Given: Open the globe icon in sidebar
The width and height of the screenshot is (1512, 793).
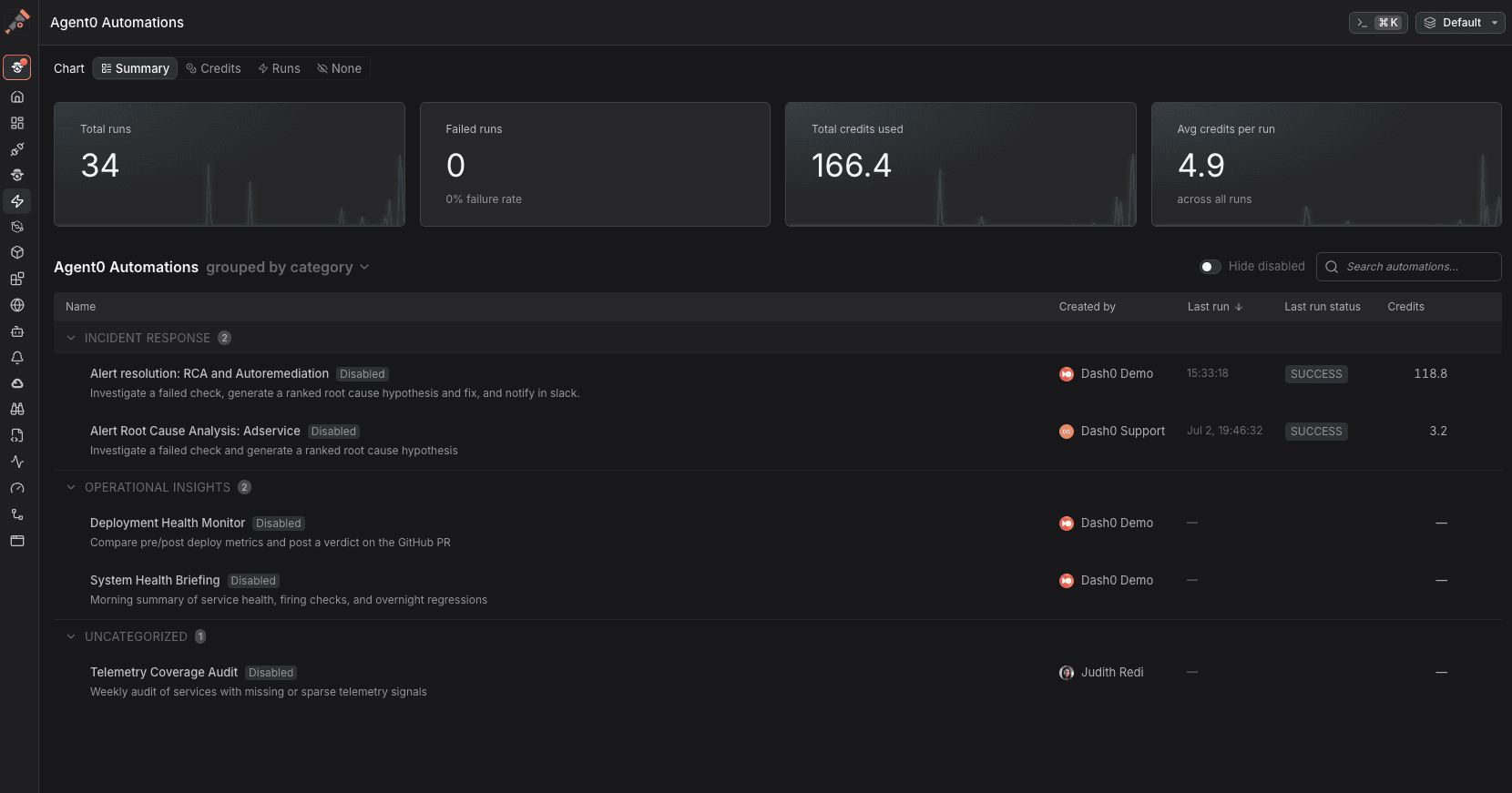Looking at the screenshot, I should coord(17,305).
